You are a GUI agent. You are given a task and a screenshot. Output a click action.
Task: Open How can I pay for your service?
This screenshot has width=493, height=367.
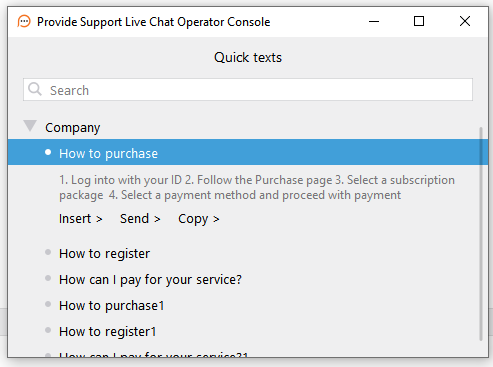(150, 280)
